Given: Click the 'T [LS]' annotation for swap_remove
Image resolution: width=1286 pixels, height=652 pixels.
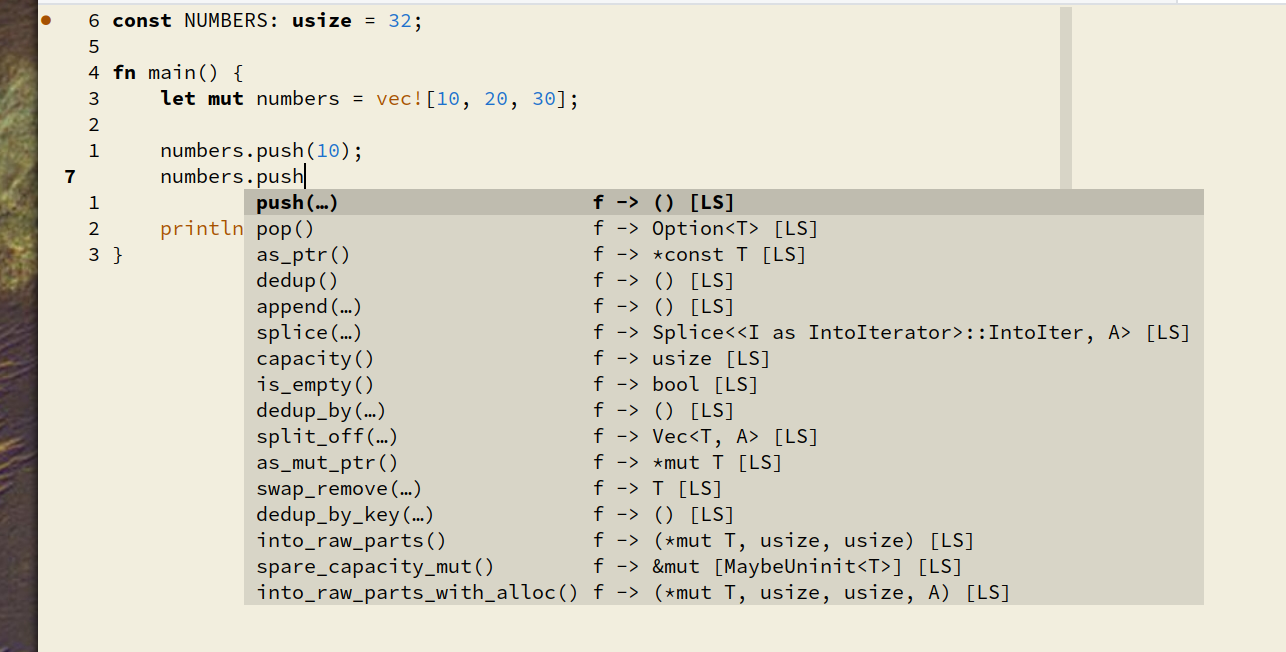Looking at the screenshot, I should tap(687, 489).
